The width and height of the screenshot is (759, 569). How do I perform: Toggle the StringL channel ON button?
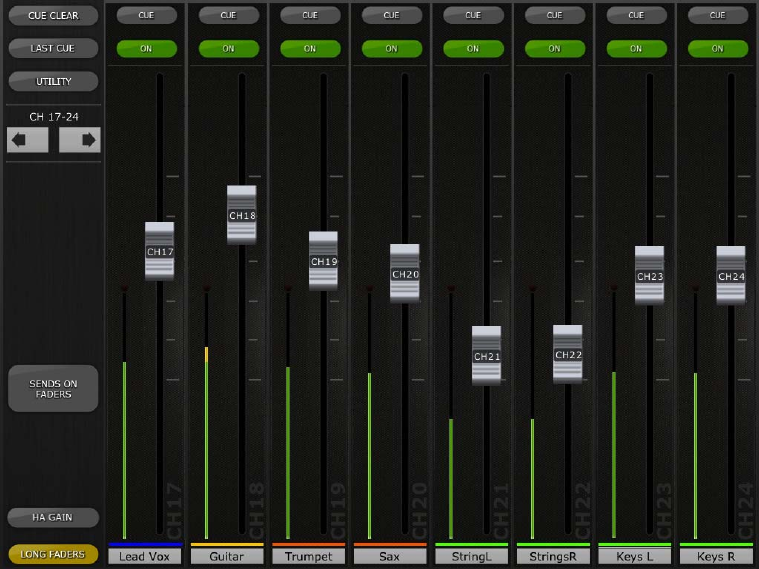click(x=473, y=49)
